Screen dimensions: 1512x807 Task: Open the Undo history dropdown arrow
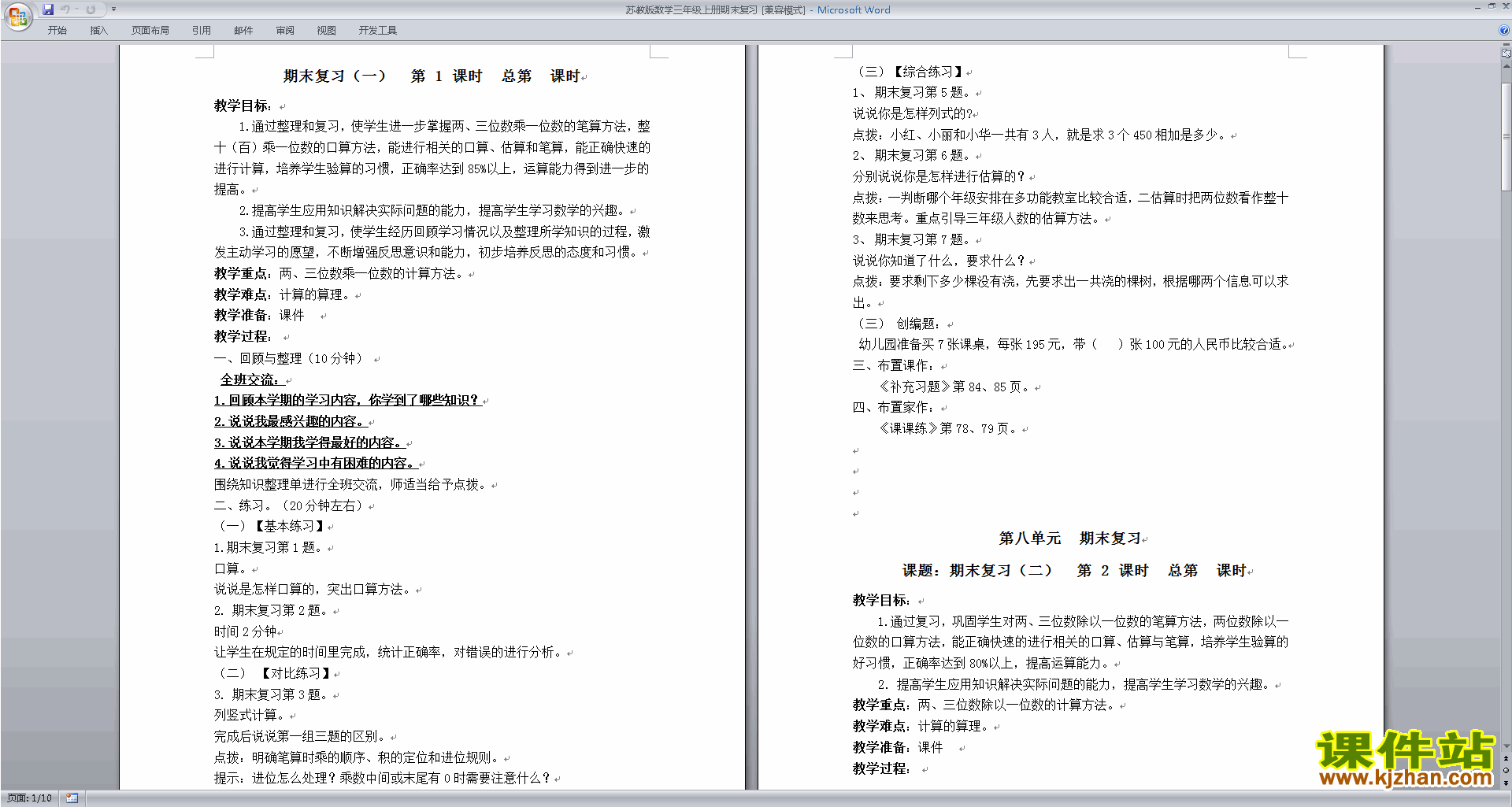click(x=76, y=9)
